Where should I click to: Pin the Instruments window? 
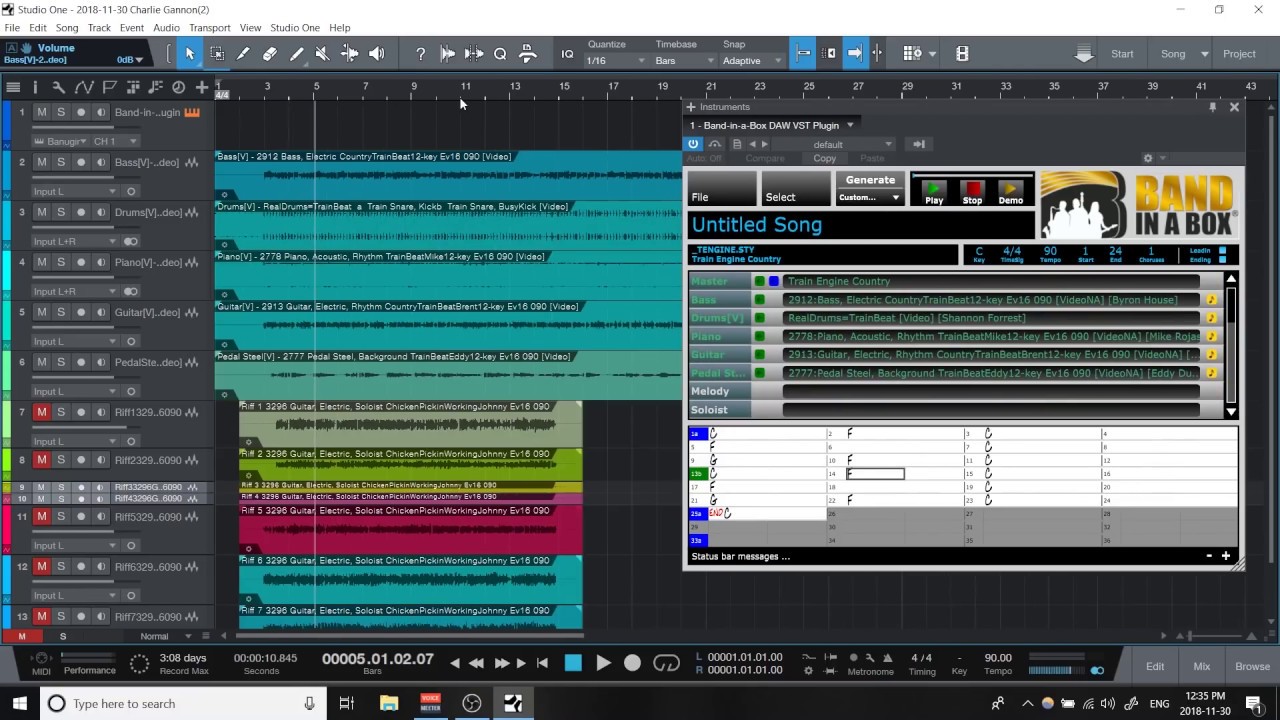(1212, 107)
